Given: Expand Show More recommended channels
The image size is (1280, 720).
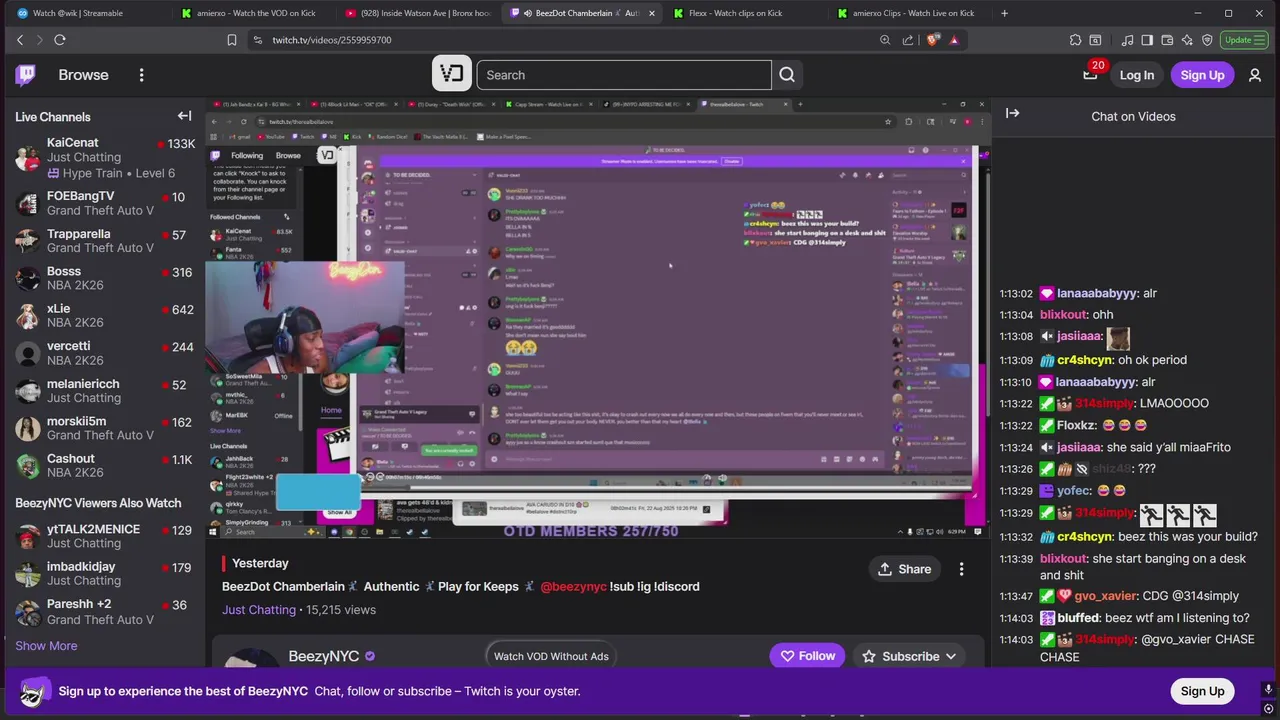Looking at the screenshot, I should pyautogui.click(x=46, y=645).
